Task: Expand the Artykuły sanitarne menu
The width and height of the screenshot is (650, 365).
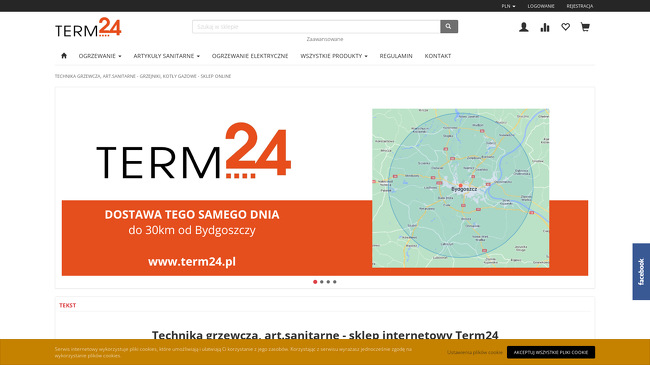Action: (x=166, y=56)
